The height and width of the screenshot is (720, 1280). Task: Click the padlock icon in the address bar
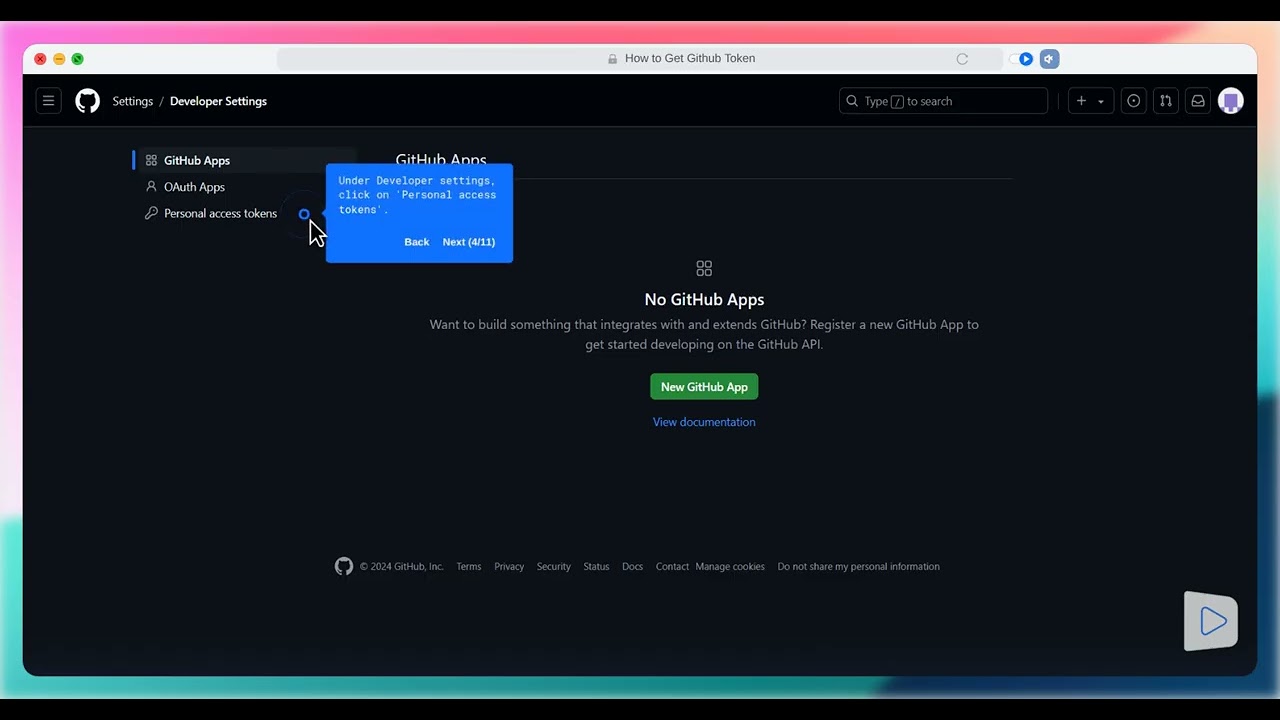click(613, 59)
